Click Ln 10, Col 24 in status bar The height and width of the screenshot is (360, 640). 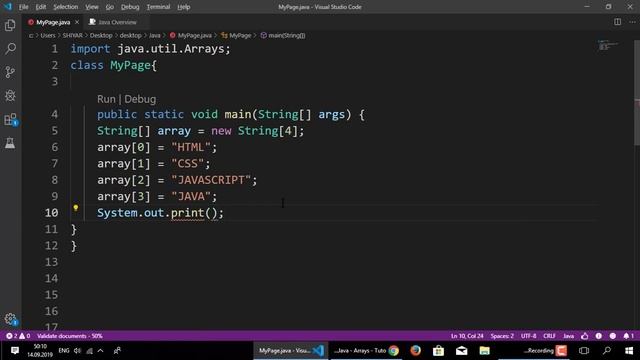467,336
